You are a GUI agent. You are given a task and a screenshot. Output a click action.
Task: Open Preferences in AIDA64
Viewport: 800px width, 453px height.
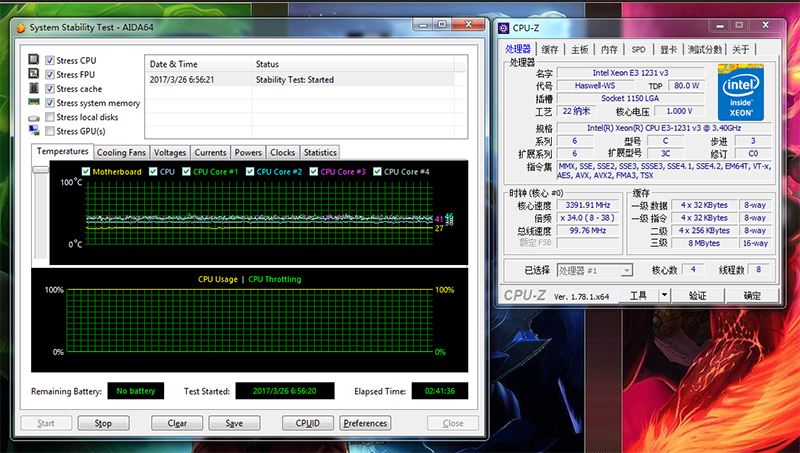365,423
